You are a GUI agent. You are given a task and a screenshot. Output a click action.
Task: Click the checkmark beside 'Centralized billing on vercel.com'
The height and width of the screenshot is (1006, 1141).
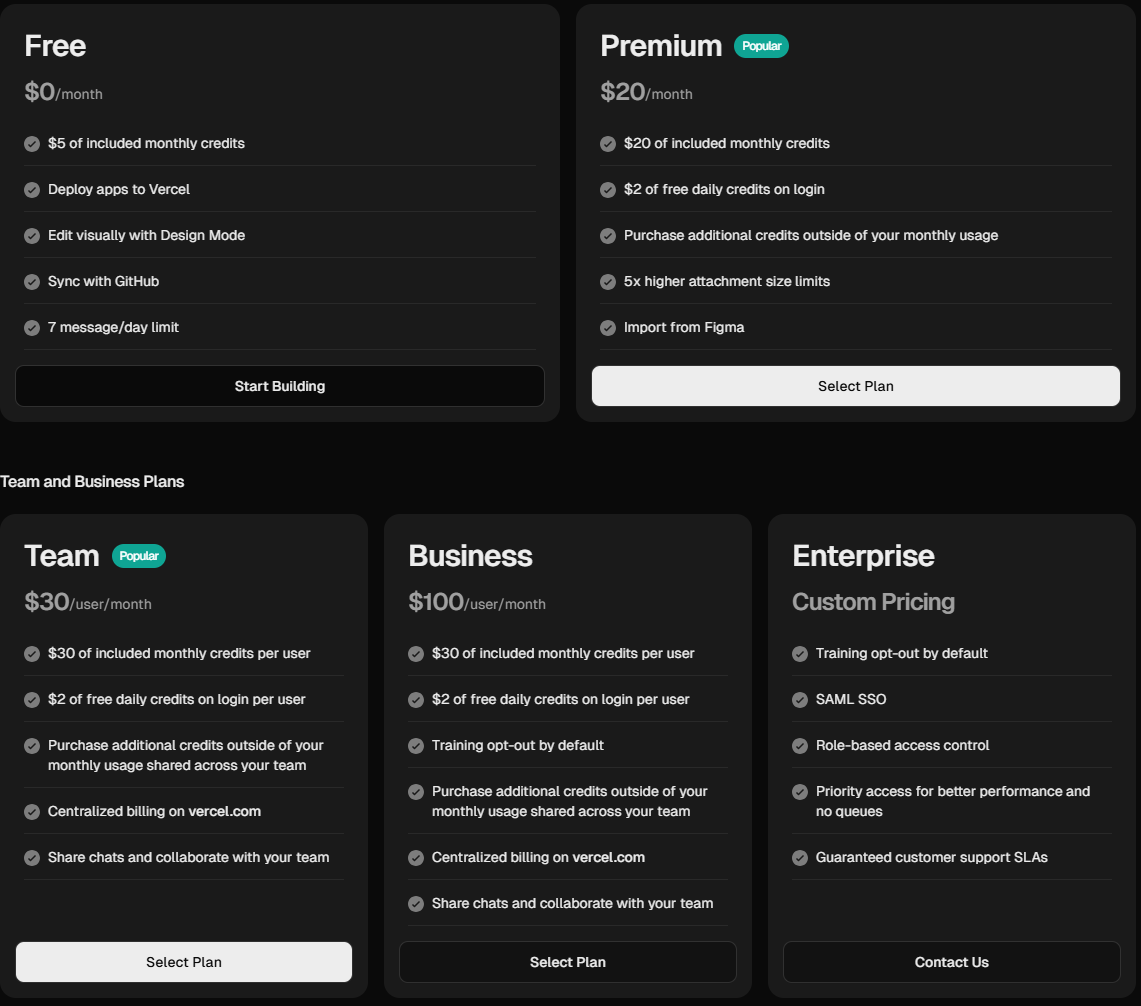31,811
